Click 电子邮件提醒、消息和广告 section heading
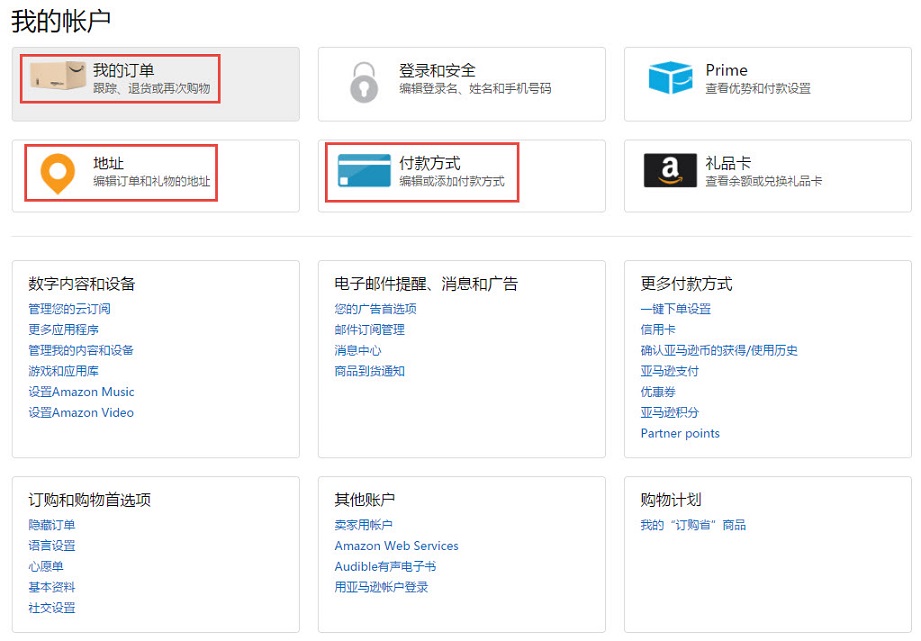921x641 pixels. pyautogui.click(x=426, y=284)
